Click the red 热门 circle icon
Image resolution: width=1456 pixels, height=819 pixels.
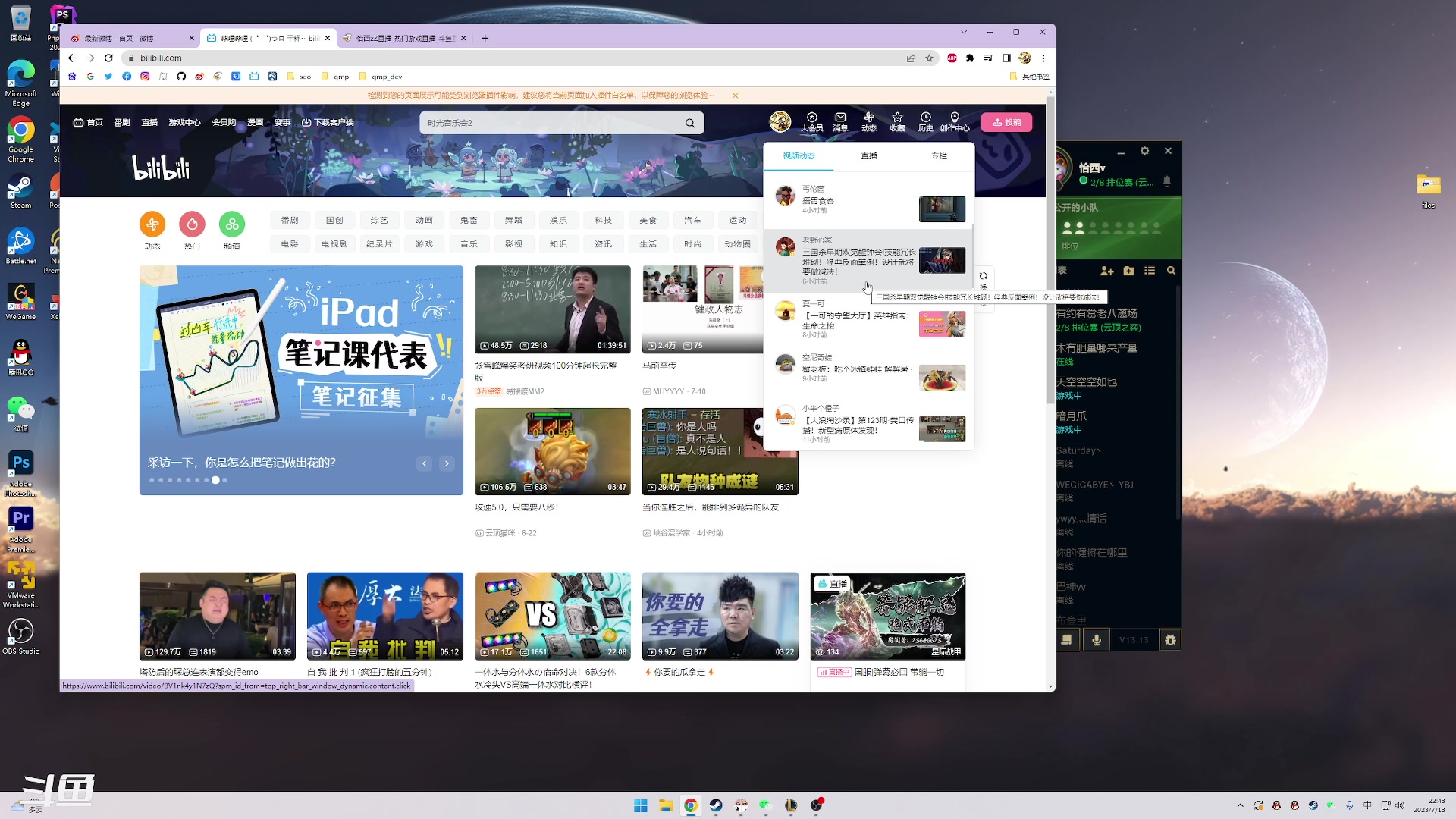point(192,224)
